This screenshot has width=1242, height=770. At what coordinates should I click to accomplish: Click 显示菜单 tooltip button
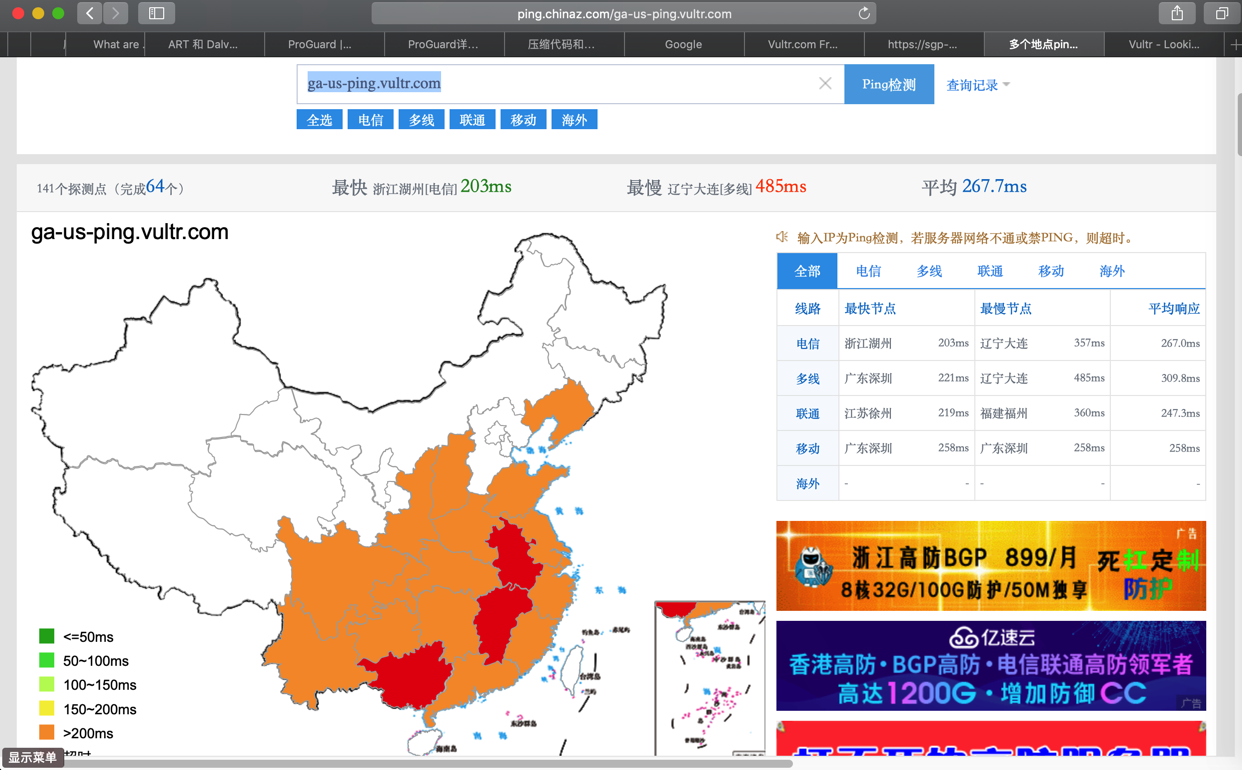click(32, 758)
